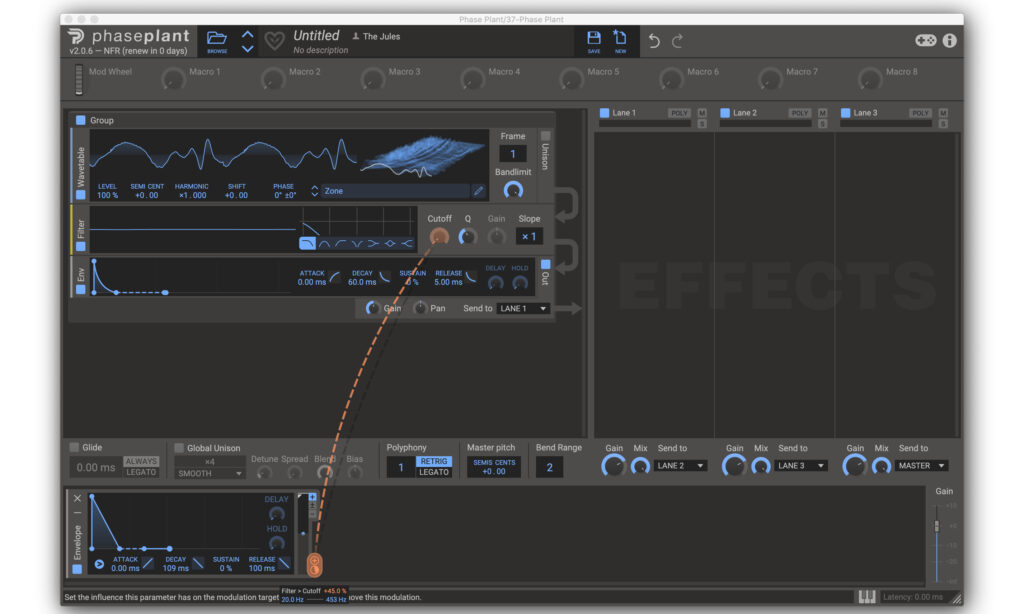Open the Zone wavetable selector
The image size is (1024, 614).
395,191
